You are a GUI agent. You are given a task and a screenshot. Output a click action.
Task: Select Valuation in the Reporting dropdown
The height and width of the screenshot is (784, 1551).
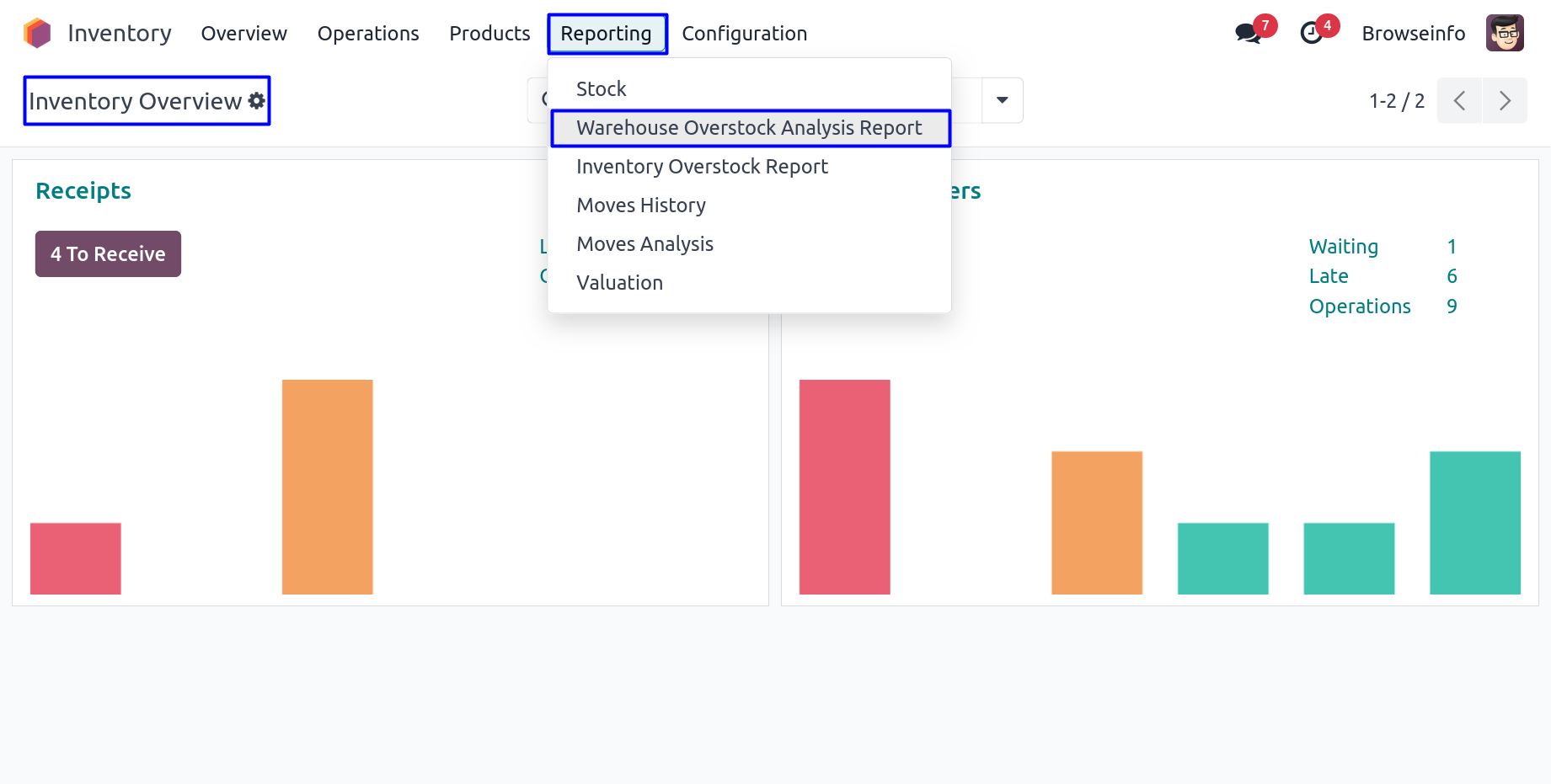(619, 283)
